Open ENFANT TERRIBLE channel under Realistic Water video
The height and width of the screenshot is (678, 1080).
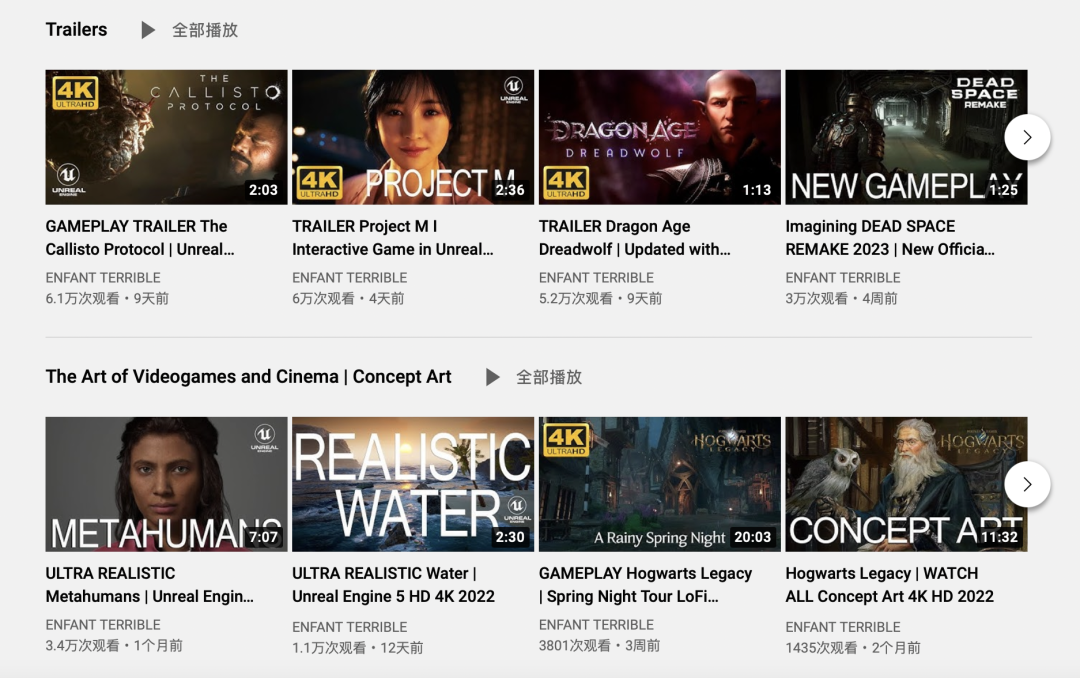tap(349, 627)
